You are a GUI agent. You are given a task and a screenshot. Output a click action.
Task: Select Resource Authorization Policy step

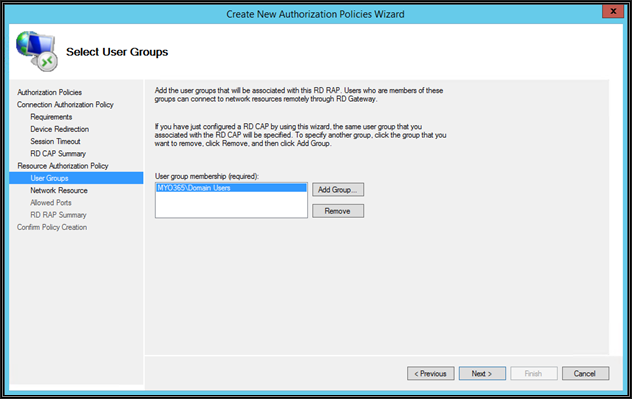point(63,166)
